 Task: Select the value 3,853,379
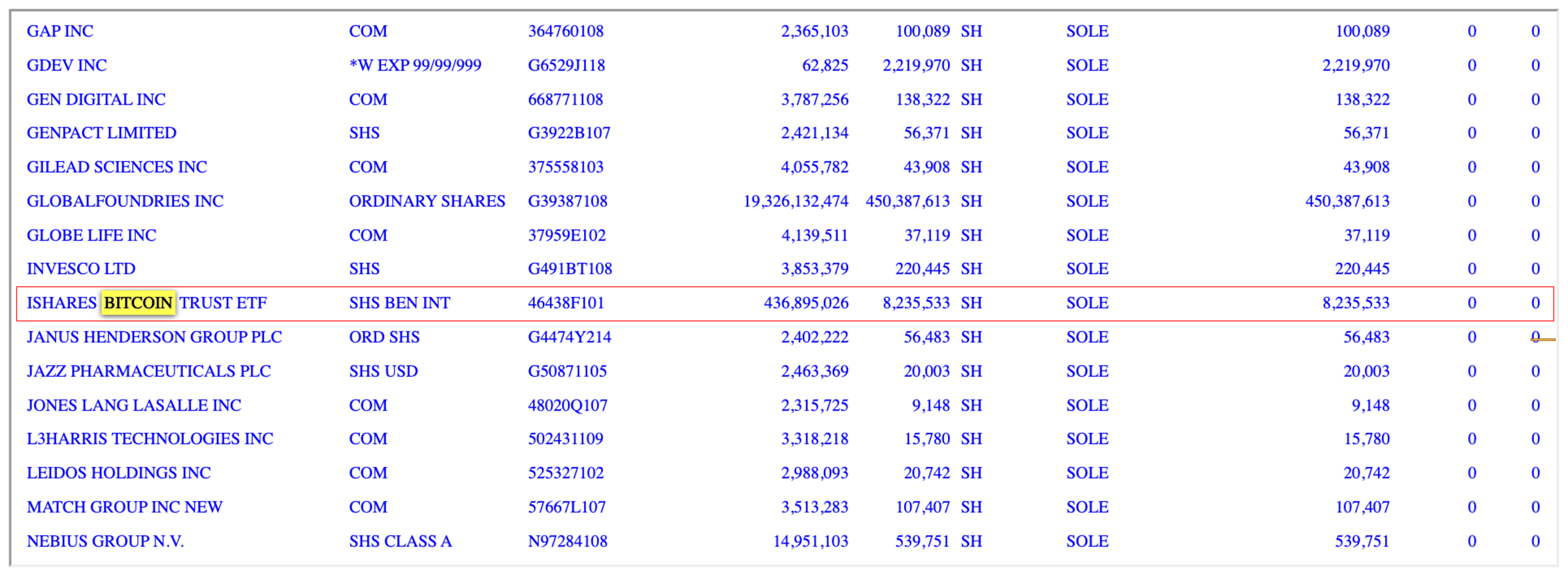point(815,269)
